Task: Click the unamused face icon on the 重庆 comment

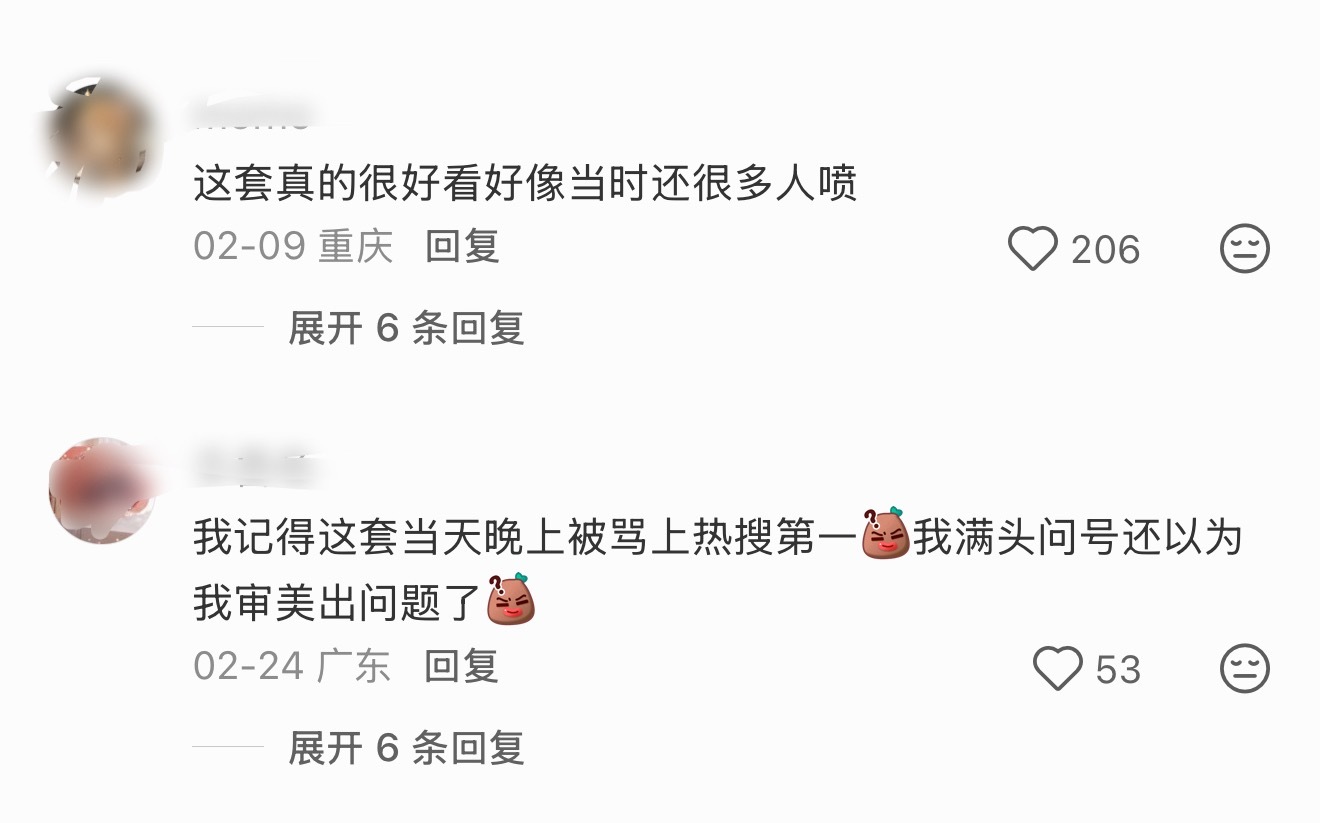Action: [1245, 248]
